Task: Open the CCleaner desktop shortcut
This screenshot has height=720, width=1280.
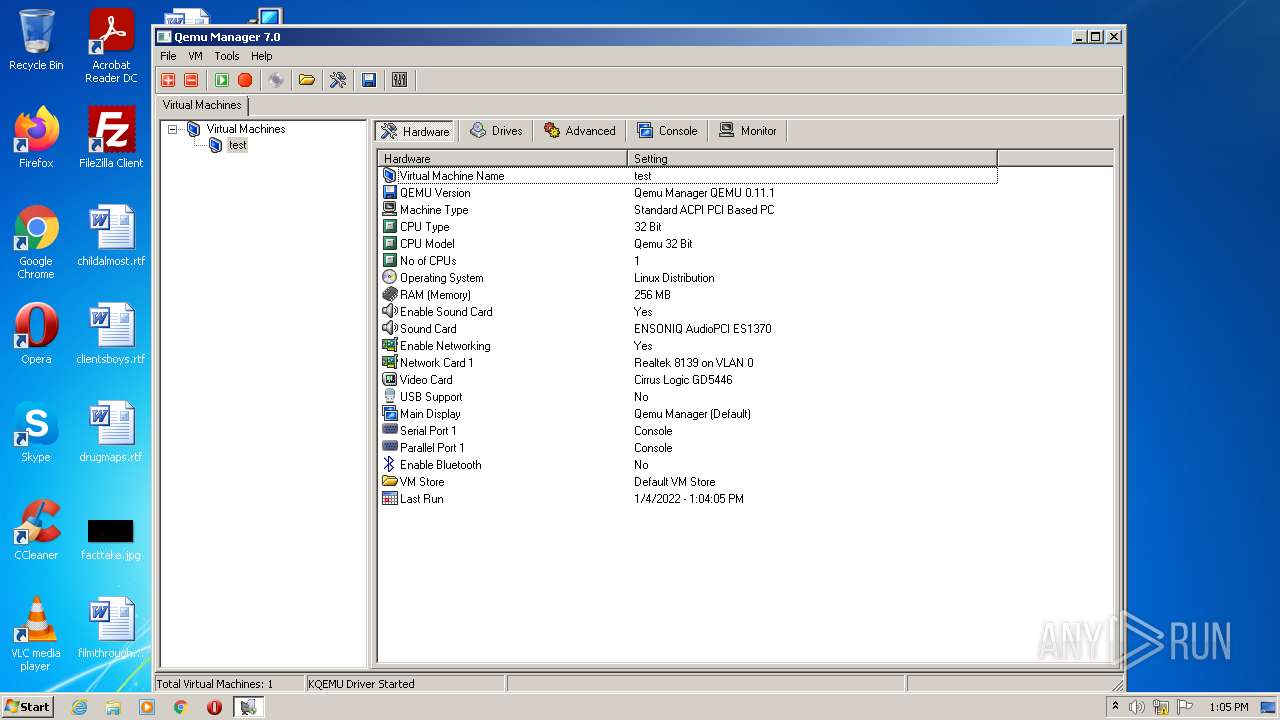Action: pyautogui.click(x=36, y=530)
